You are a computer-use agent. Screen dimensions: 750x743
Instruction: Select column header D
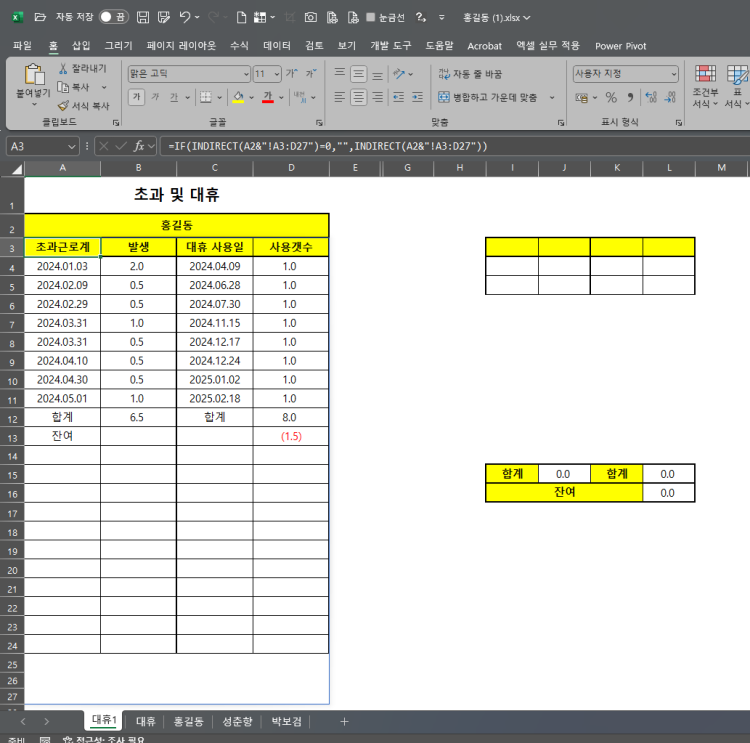(291, 168)
